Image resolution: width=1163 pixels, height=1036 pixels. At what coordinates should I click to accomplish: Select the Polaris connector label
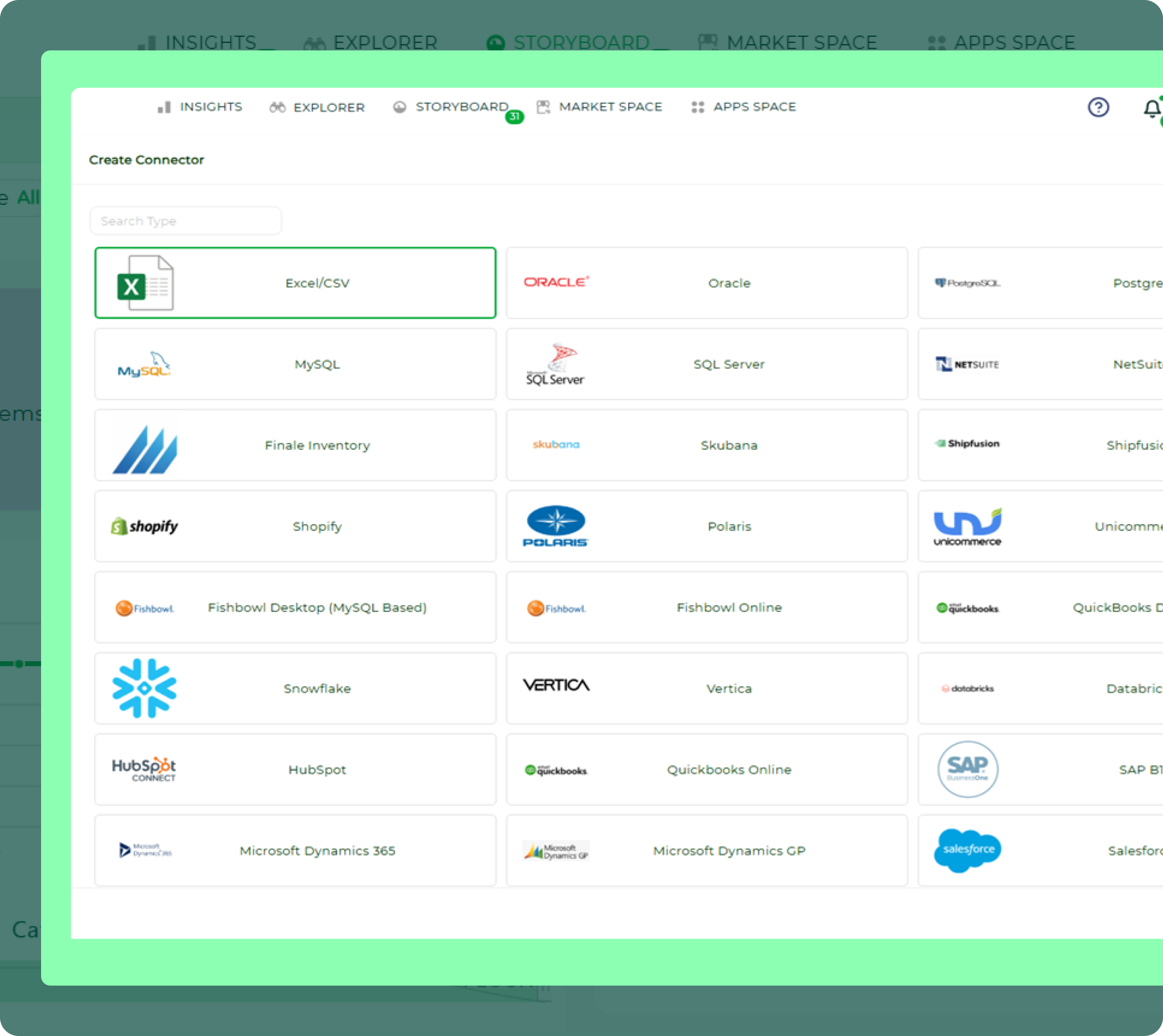(x=729, y=526)
